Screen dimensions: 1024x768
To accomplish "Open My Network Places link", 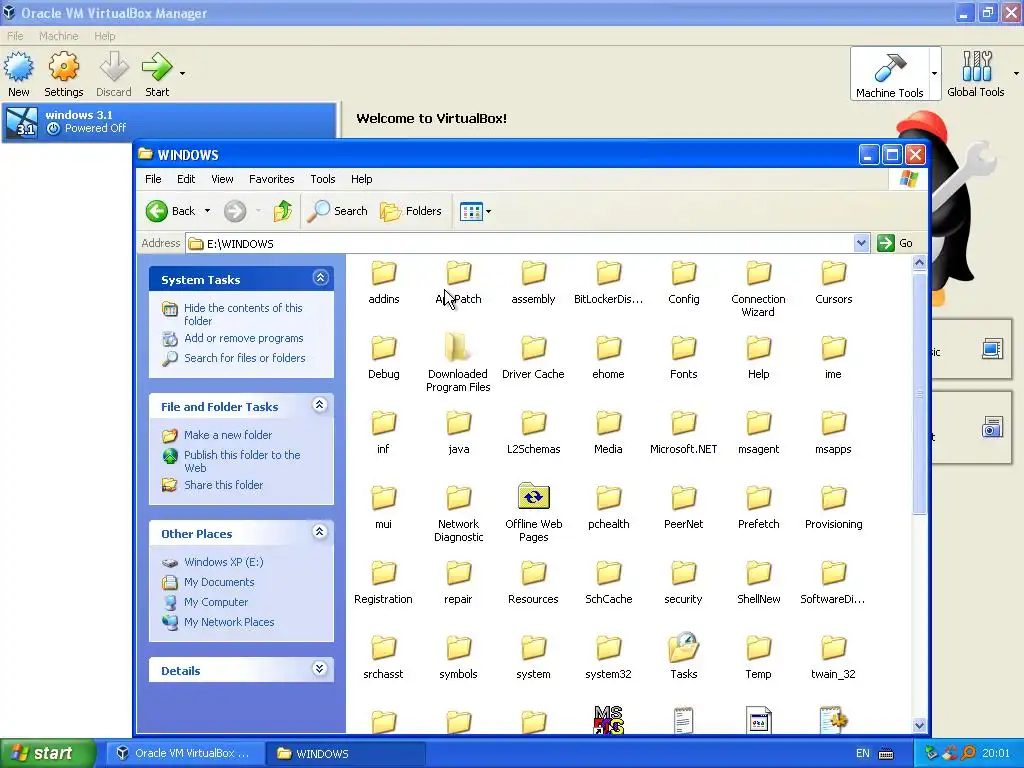I will click(229, 622).
